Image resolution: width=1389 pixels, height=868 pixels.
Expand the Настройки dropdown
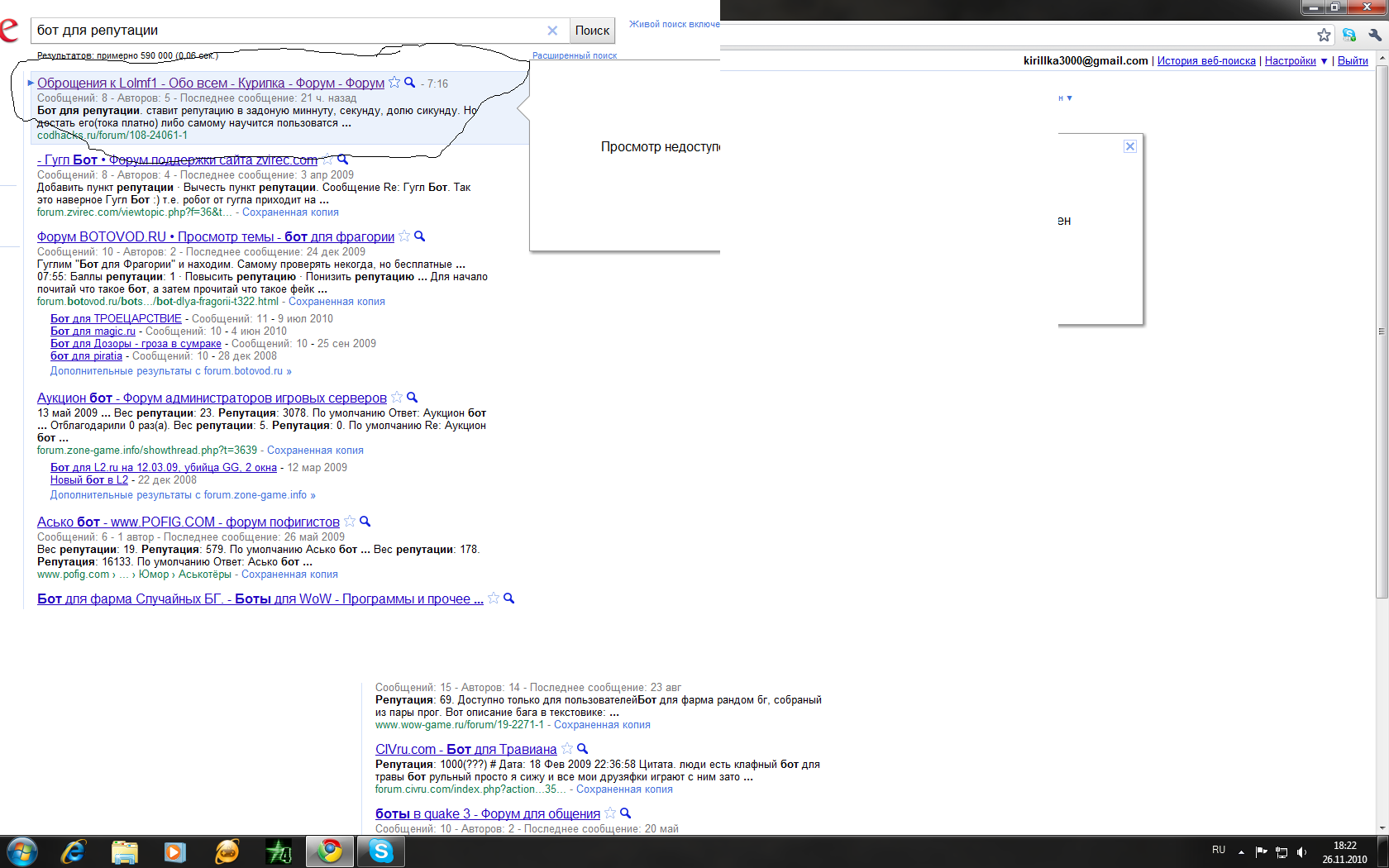(x=1296, y=60)
